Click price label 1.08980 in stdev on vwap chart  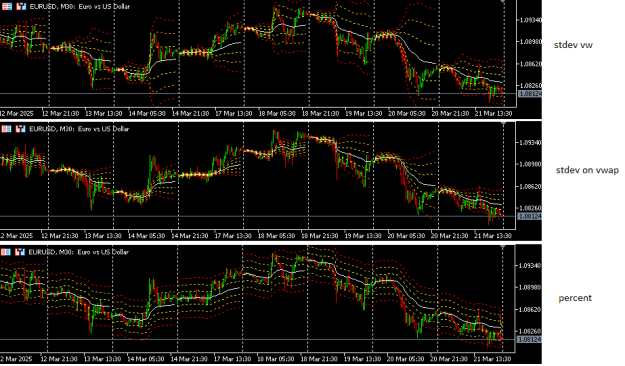[530, 164]
